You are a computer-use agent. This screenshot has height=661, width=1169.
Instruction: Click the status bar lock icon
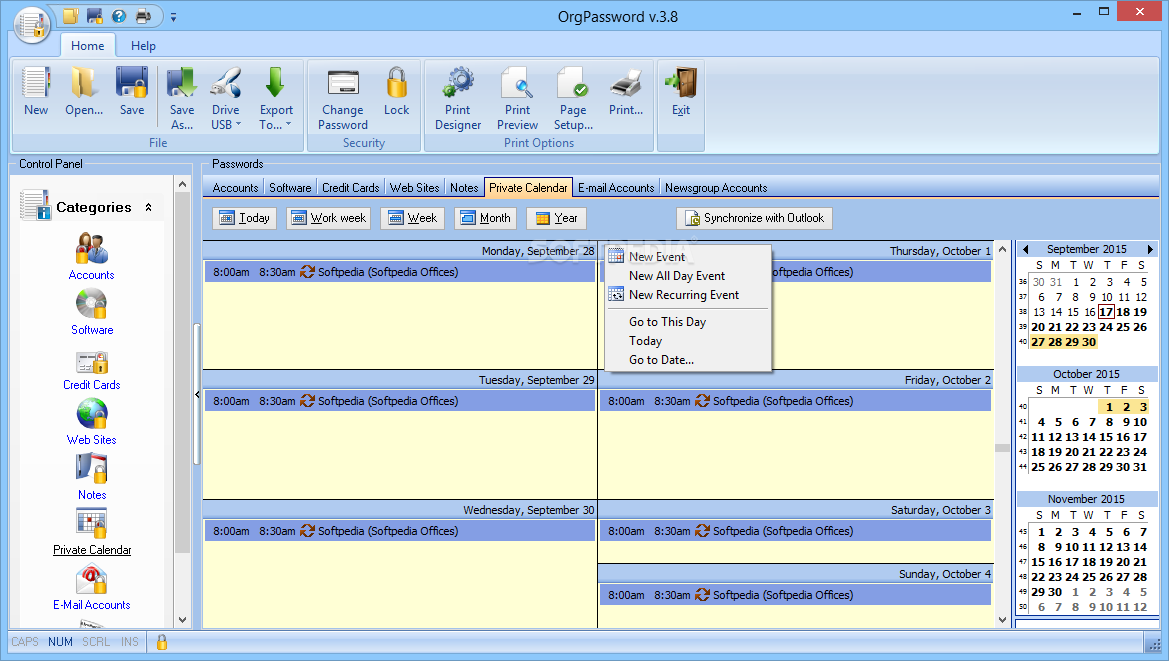coord(162,642)
